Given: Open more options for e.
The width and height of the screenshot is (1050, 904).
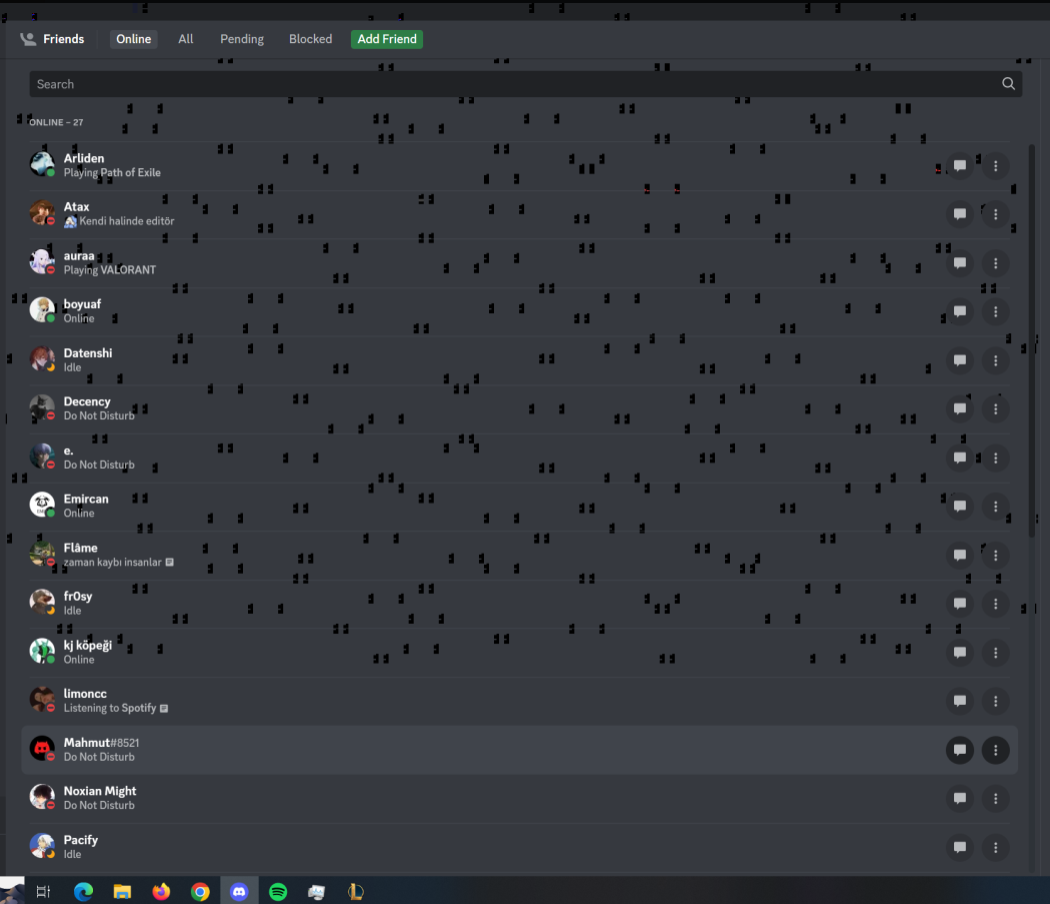Looking at the screenshot, I should coord(996,457).
